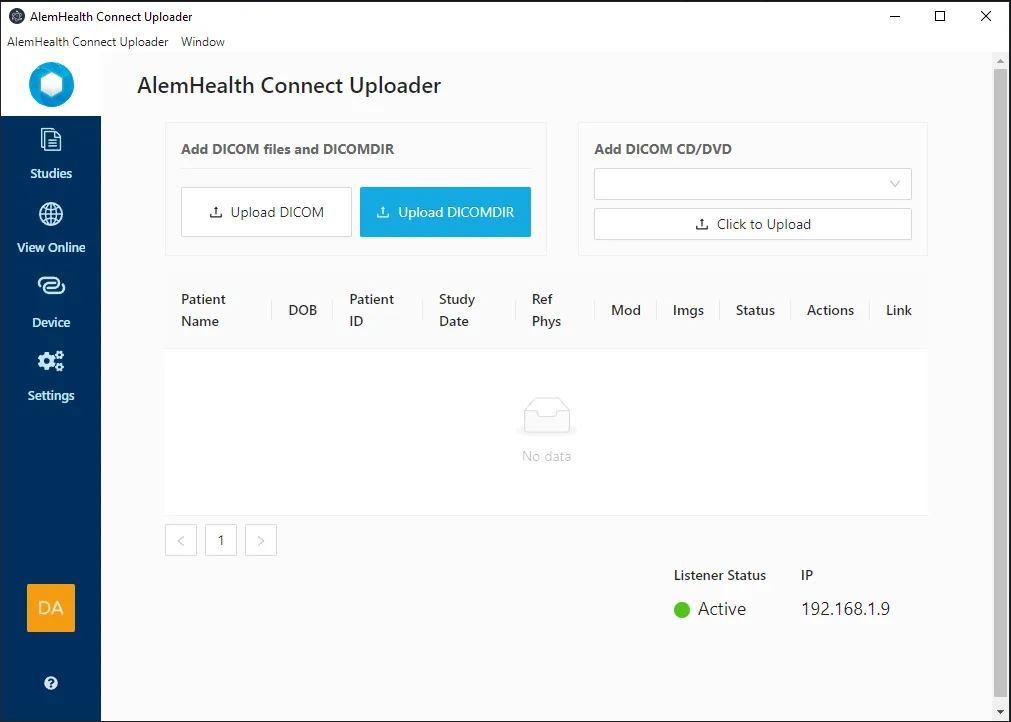Click the Patient ID column header

tap(371, 310)
